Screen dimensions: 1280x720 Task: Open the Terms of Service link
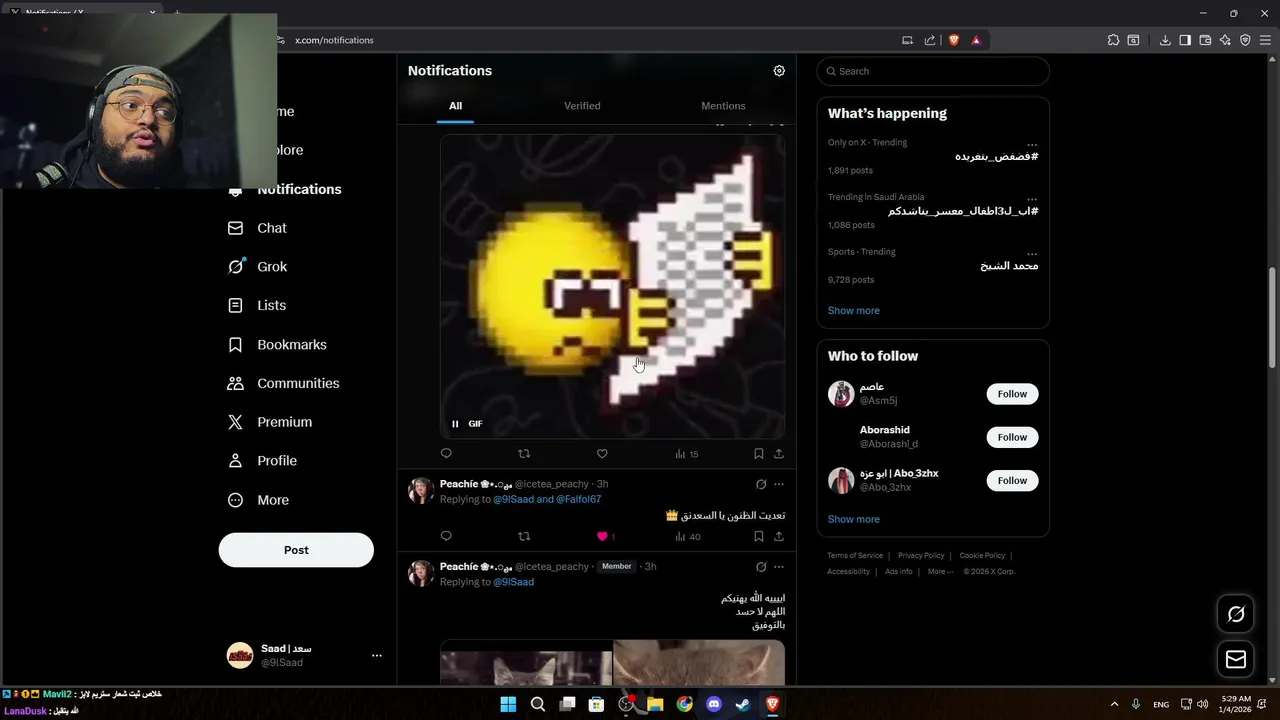tap(855, 556)
